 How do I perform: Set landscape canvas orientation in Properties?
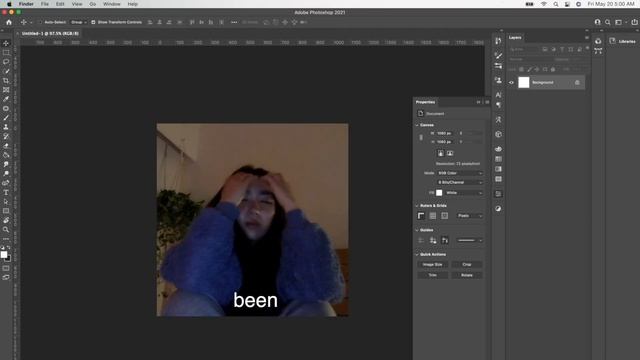(x=450, y=153)
